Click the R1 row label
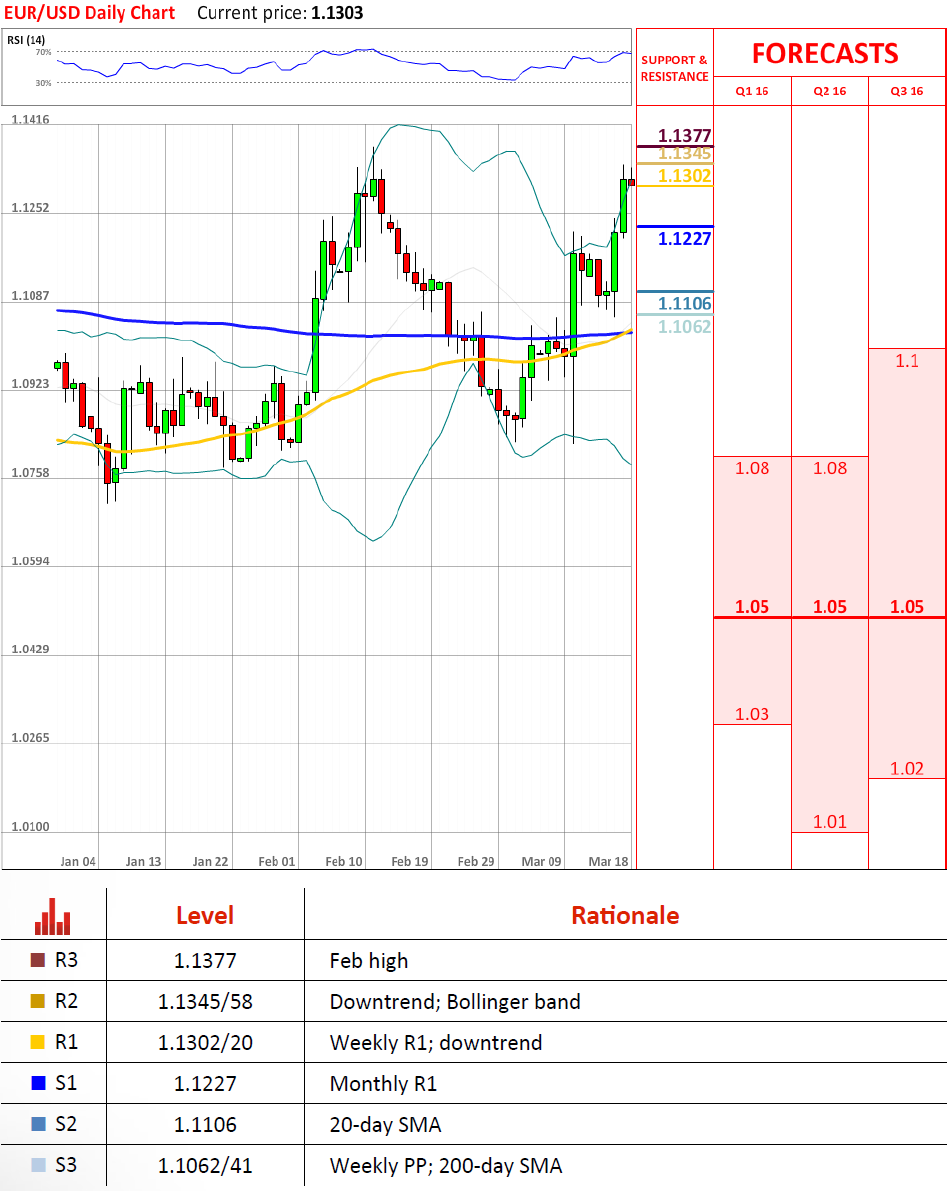Screen dimensions: 949x1191 pyautogui.click(x=66, y=1042)
